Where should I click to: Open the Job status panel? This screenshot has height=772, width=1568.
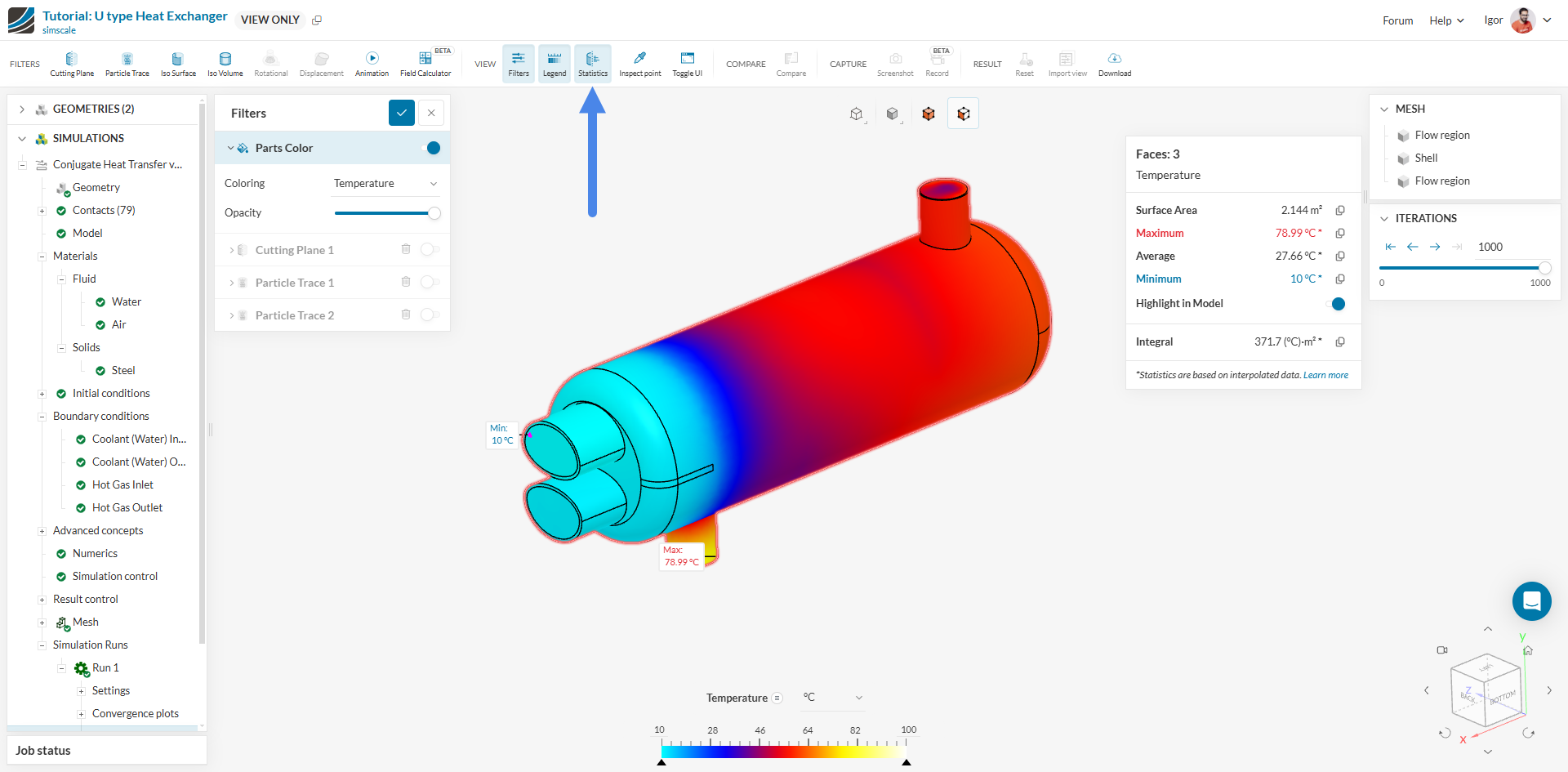(106, 750)
